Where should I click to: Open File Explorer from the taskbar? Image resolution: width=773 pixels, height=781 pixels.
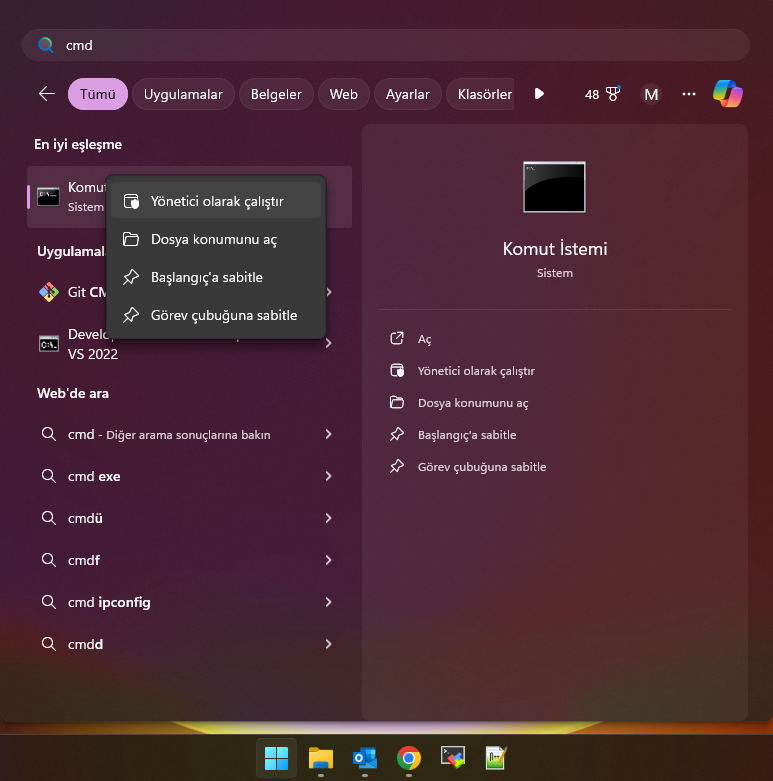point(320,758)
